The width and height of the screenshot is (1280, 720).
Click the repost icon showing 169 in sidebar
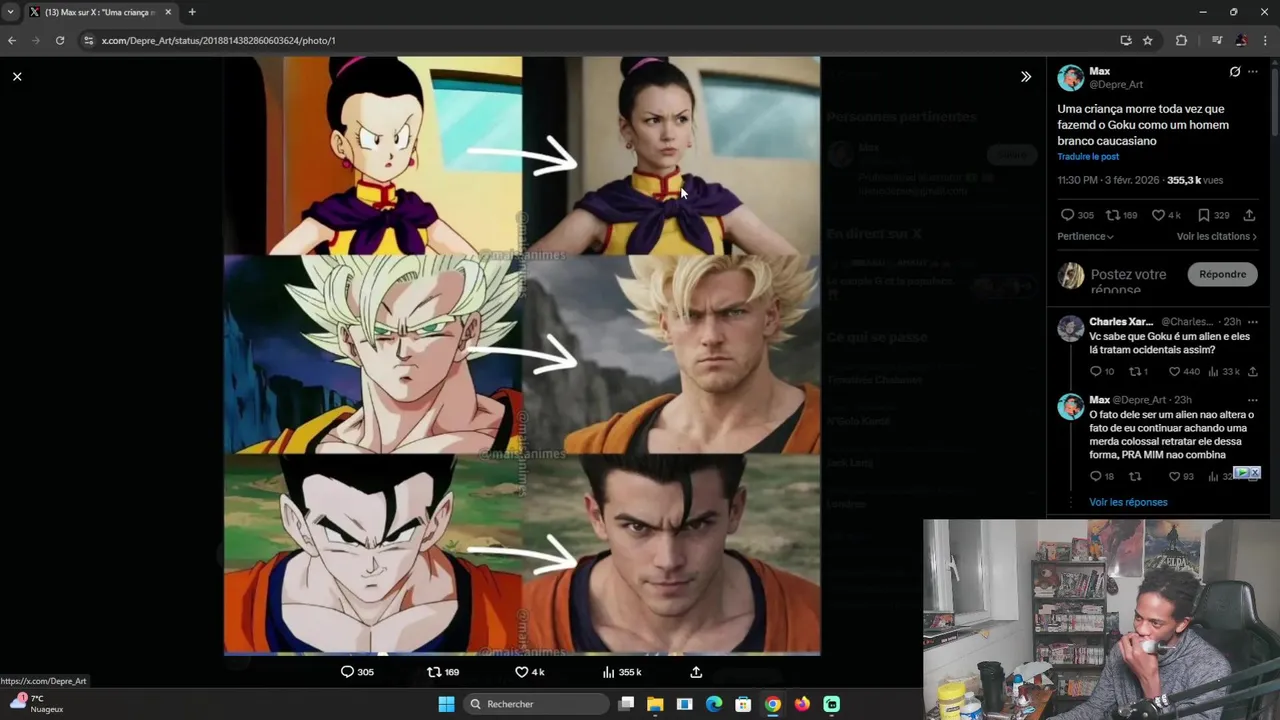coord(1121,215)
